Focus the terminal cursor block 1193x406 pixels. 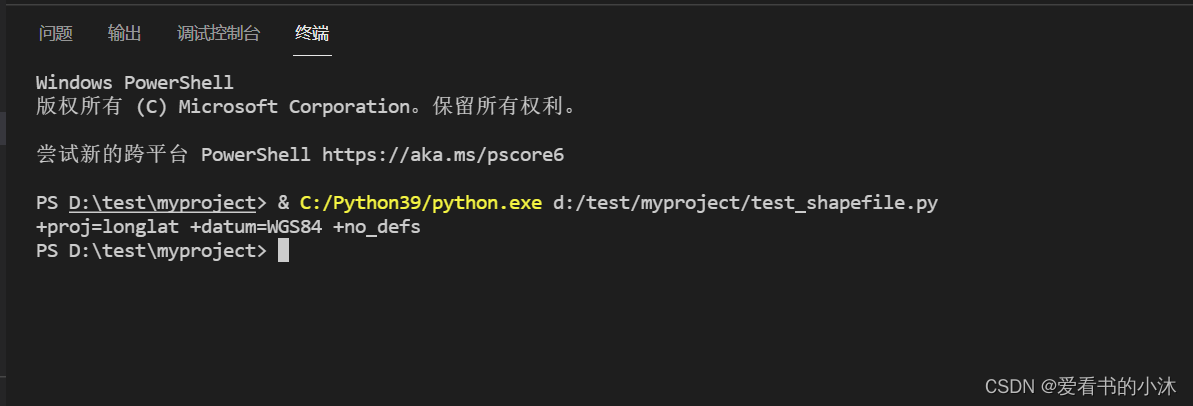pos(283,251)
